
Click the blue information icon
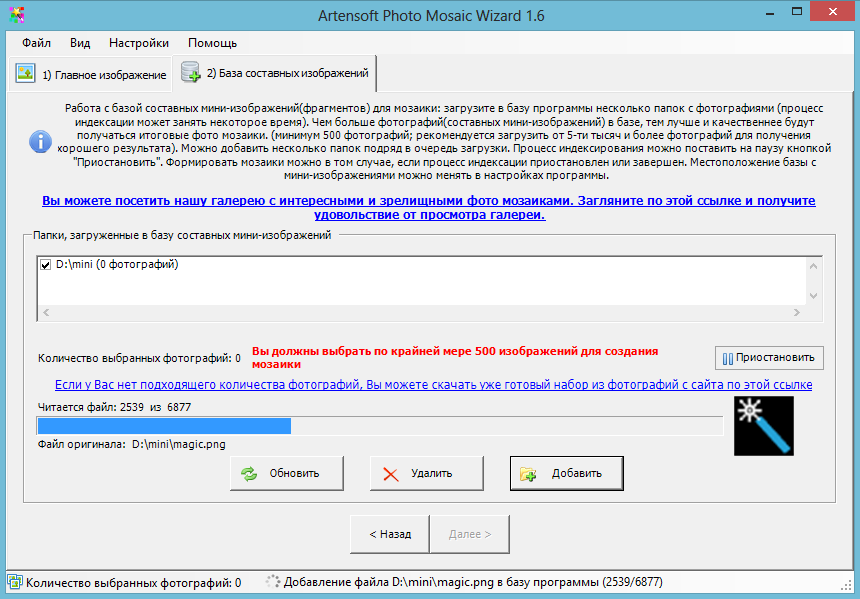(x=40, y=142)
